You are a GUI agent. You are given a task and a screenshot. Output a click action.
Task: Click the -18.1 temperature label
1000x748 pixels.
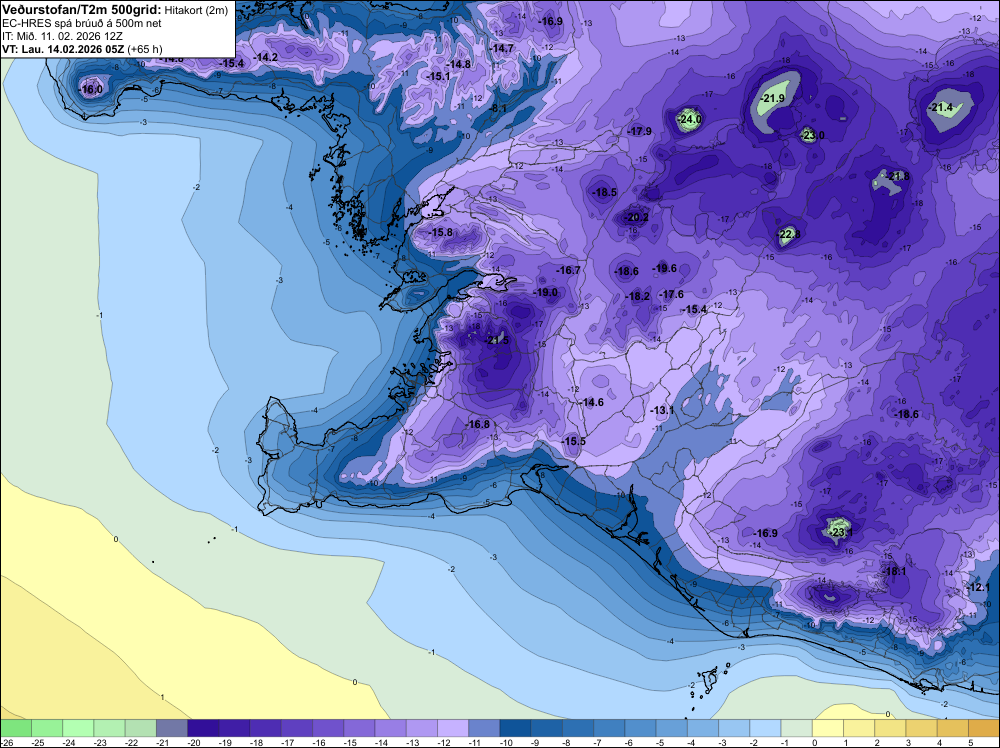click(x=895, y=571)
